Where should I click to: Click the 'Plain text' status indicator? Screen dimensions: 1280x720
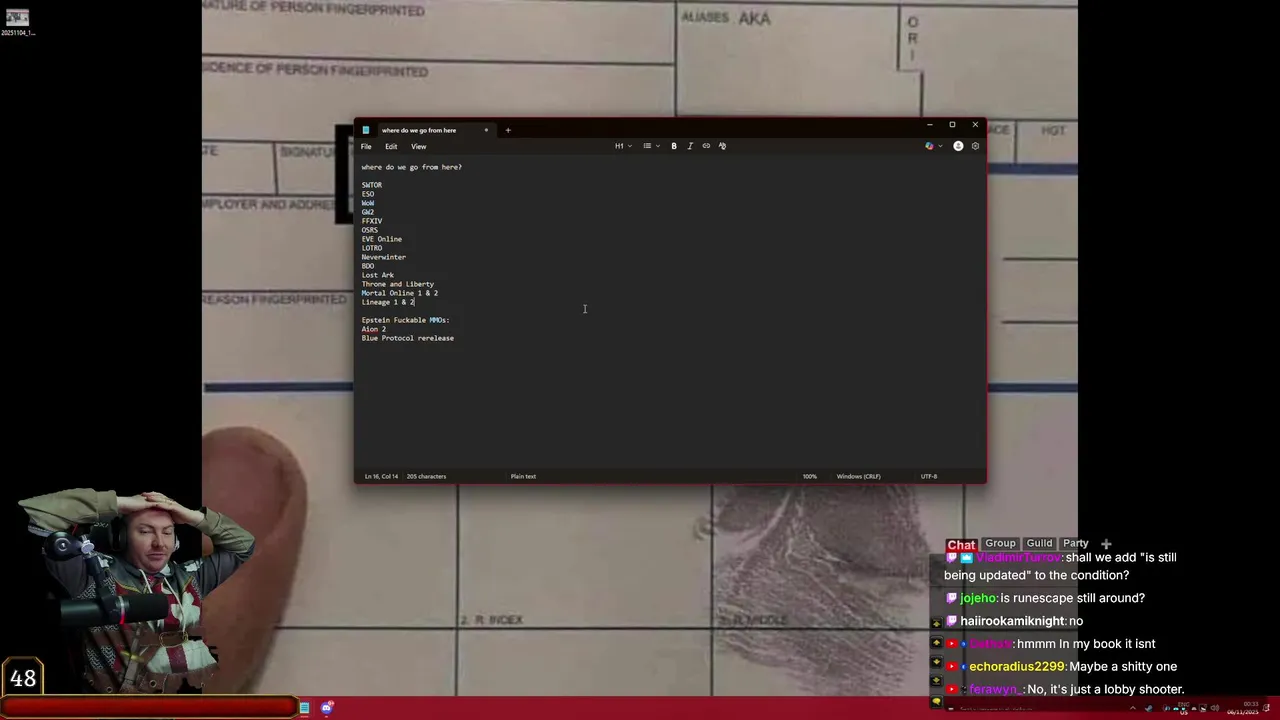[x=523, y=476]
